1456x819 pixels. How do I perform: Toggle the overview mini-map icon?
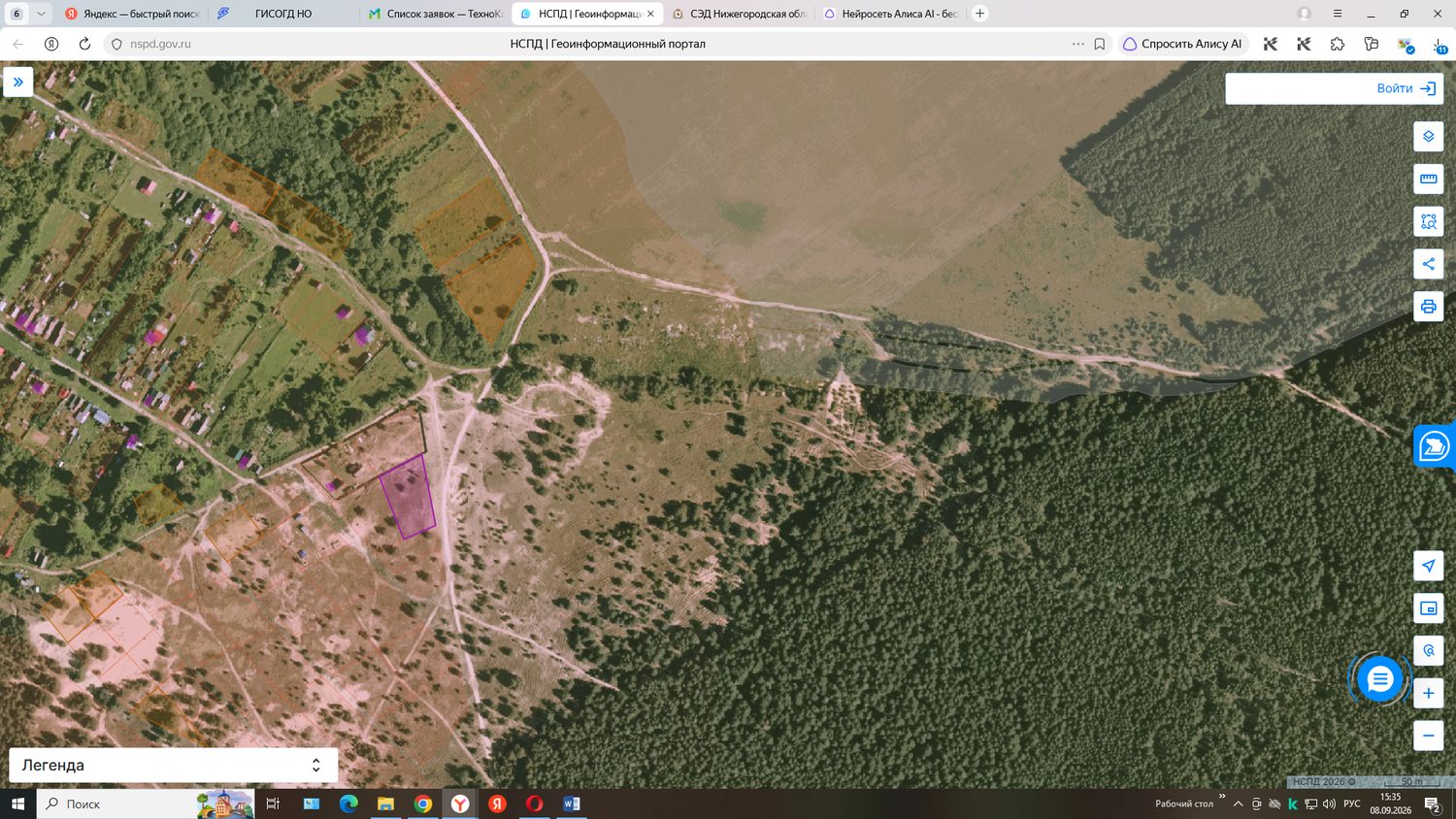click(x=1428, y=608)
